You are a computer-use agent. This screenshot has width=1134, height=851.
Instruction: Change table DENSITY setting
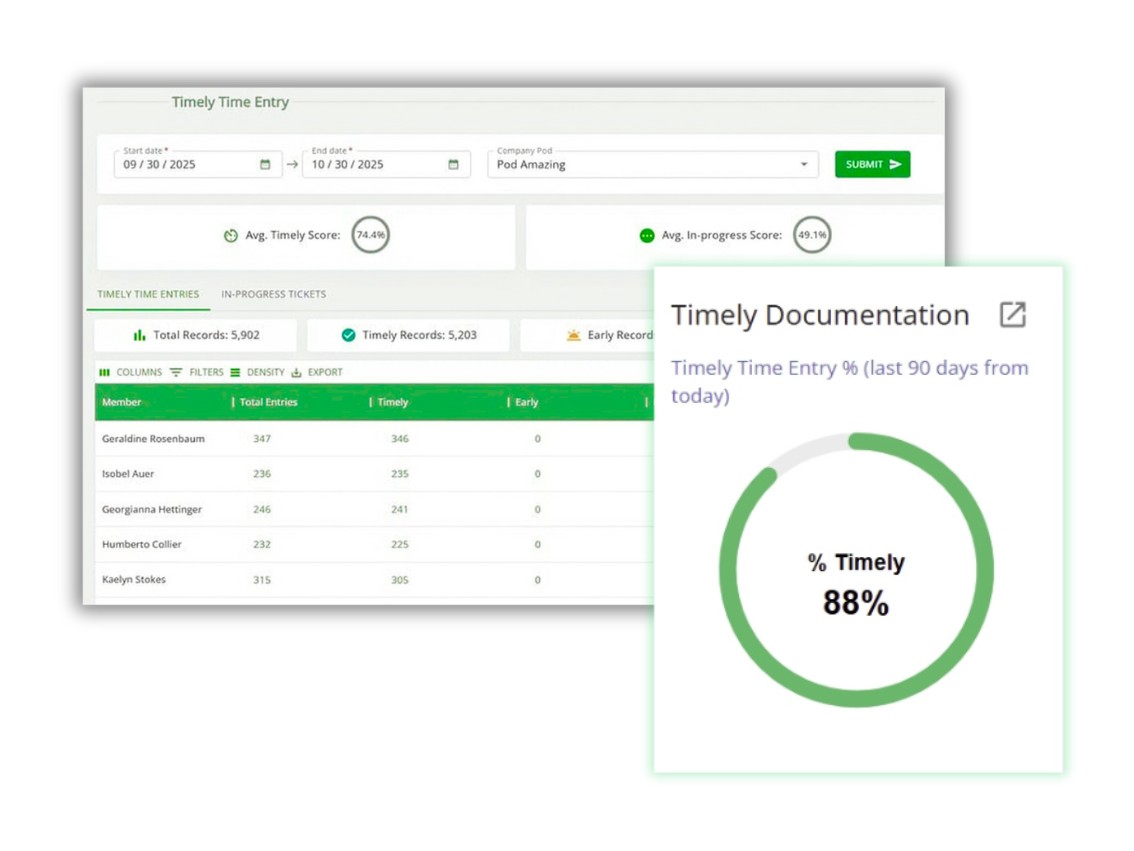(257, 372)
